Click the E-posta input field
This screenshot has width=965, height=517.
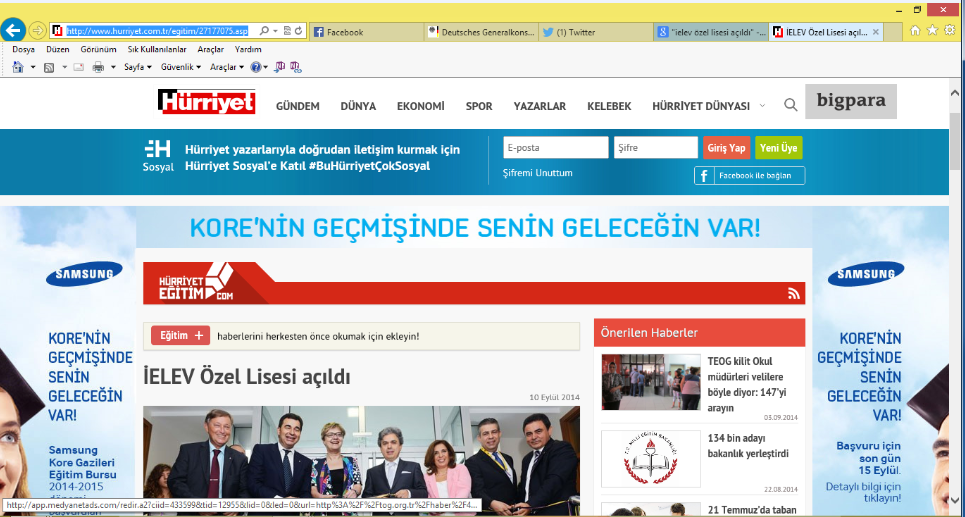pos(555,148)
